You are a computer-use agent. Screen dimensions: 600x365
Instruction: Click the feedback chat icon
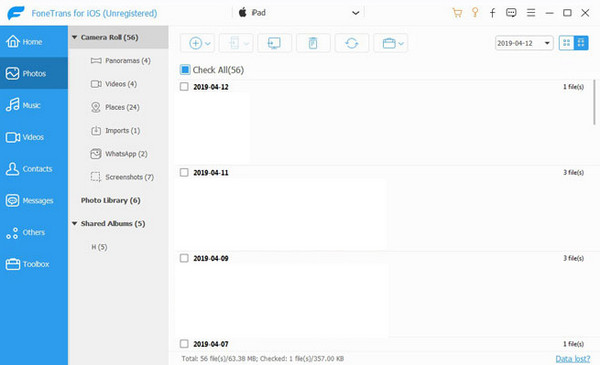(511, 13)
